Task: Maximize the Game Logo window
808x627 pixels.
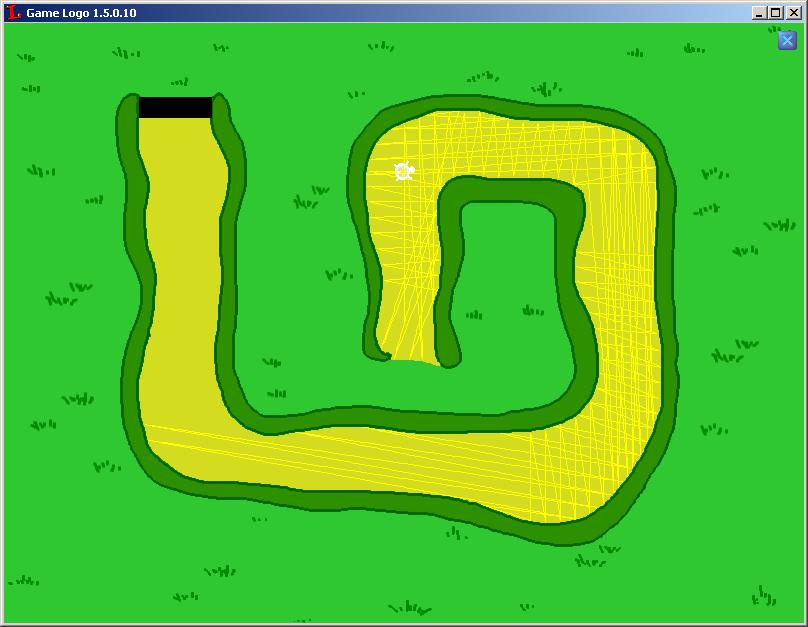Action: (x=775, y=13)
